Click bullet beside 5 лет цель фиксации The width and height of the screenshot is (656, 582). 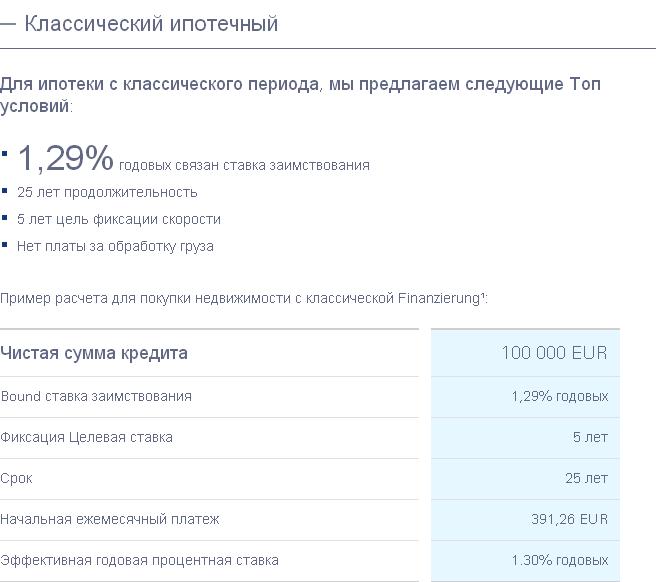5,216
